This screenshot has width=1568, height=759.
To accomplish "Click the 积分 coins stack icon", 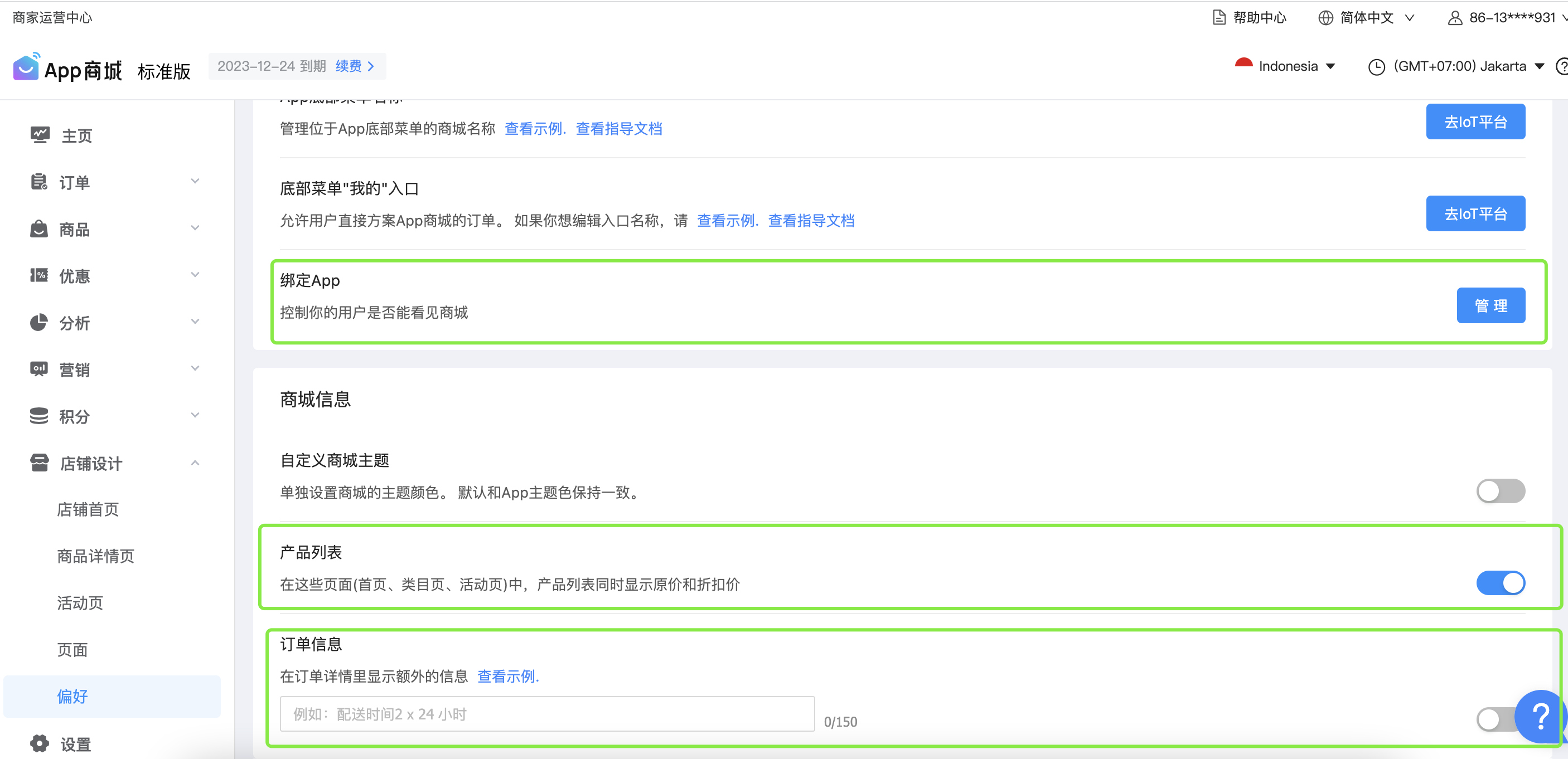I will 39,416.
